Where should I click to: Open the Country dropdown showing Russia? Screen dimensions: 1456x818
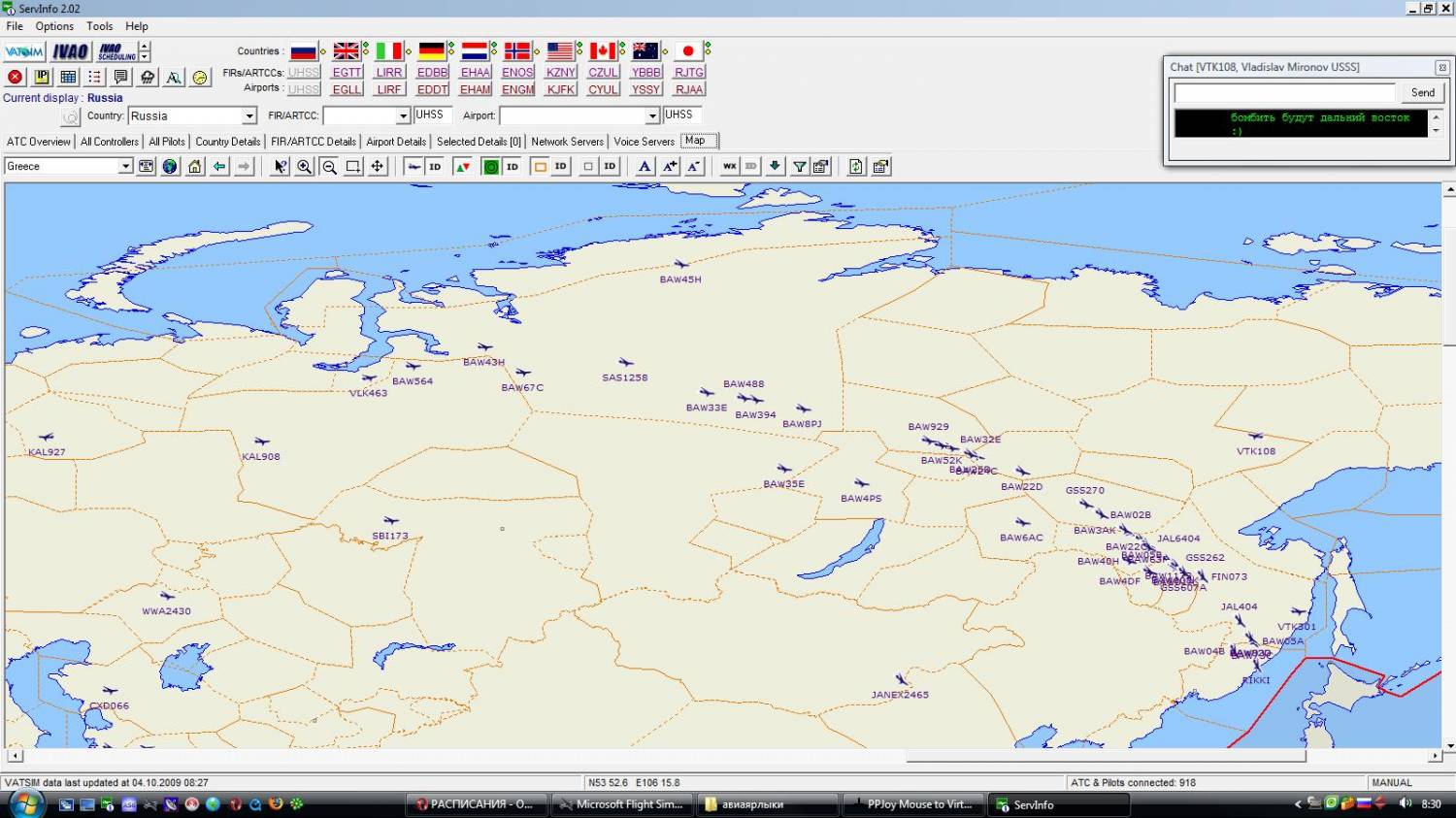(248, 116)
